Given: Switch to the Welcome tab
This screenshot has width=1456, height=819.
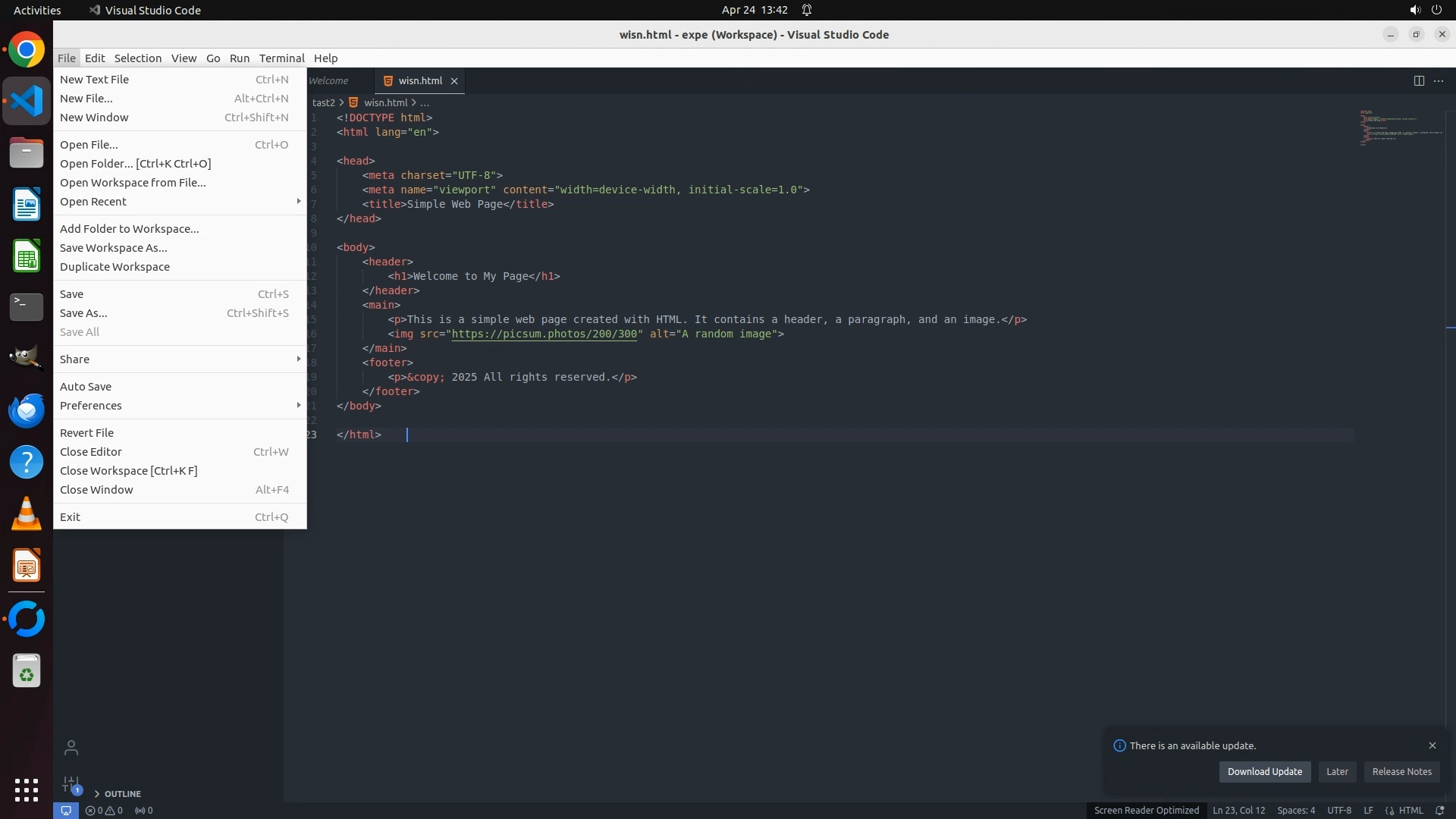Looking at the screenshot, I should pos(329,81).
